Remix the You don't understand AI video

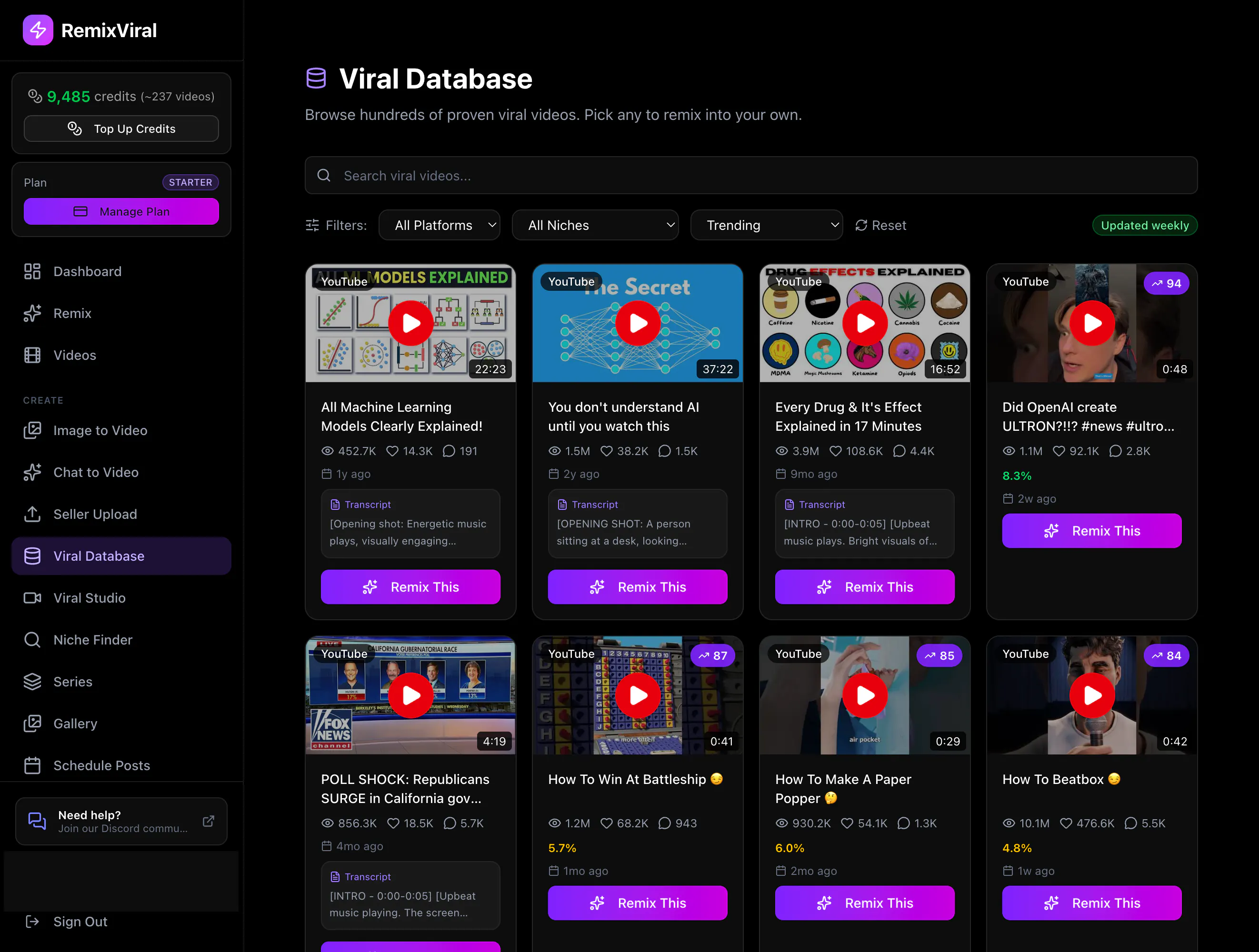coord(638,587)
